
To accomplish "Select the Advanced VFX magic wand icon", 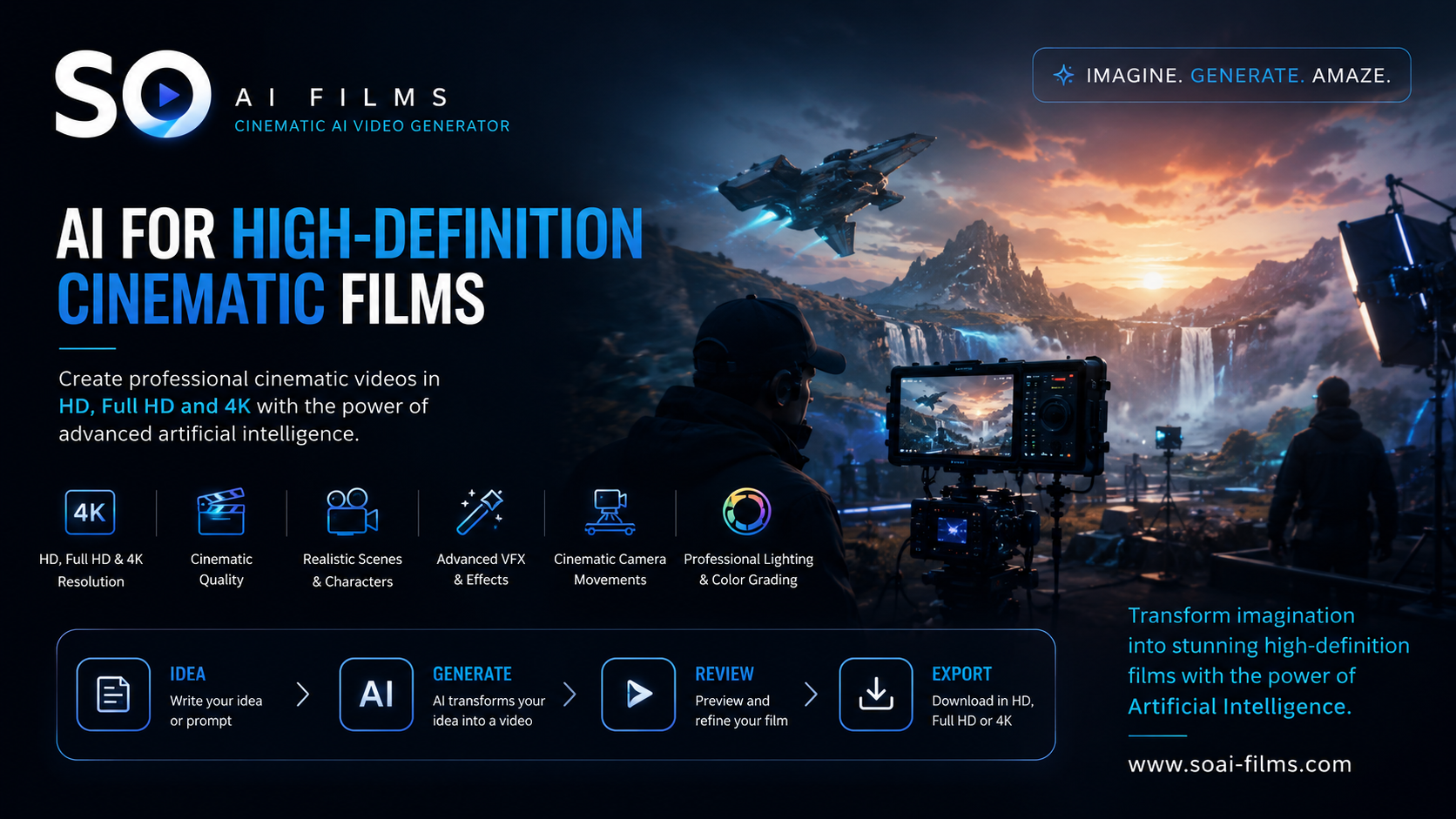I will pyautogui.click(x=481, y=511).
